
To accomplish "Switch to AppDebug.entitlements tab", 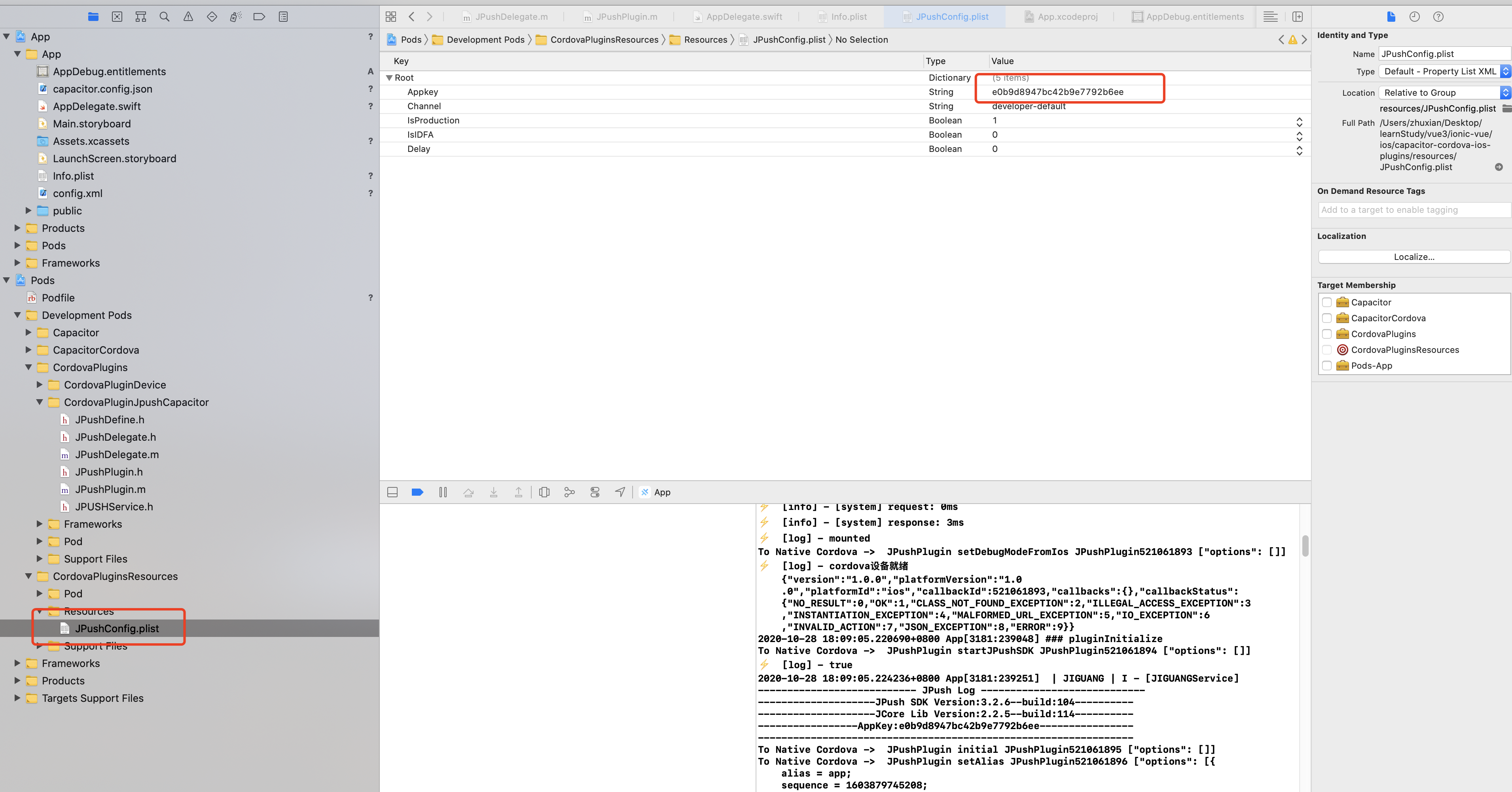I will point(1188,17).
